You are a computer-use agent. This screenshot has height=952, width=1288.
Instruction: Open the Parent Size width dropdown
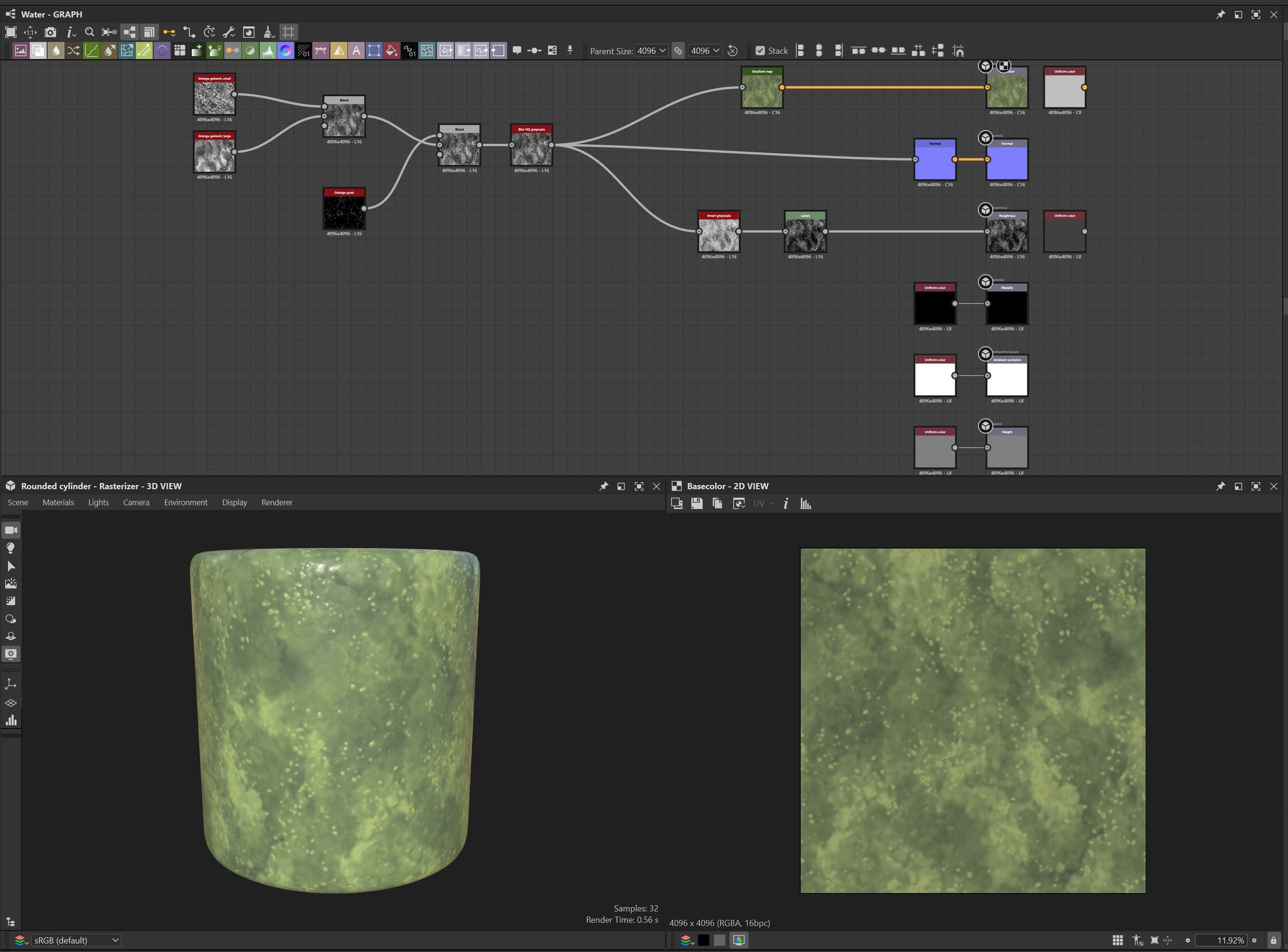651,50
